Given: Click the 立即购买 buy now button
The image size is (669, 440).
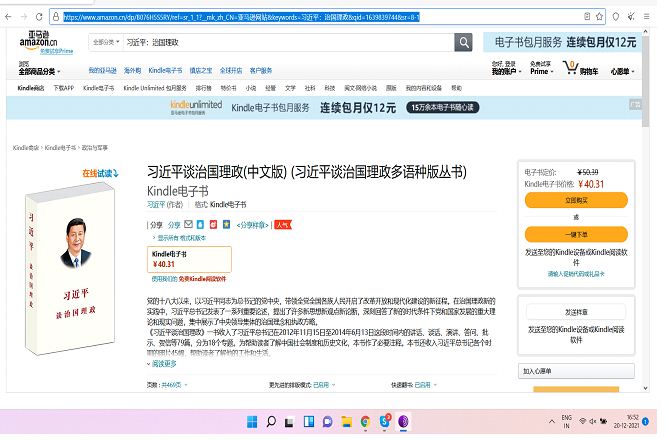Looking at the screenshot, I should tap(576, 200).
